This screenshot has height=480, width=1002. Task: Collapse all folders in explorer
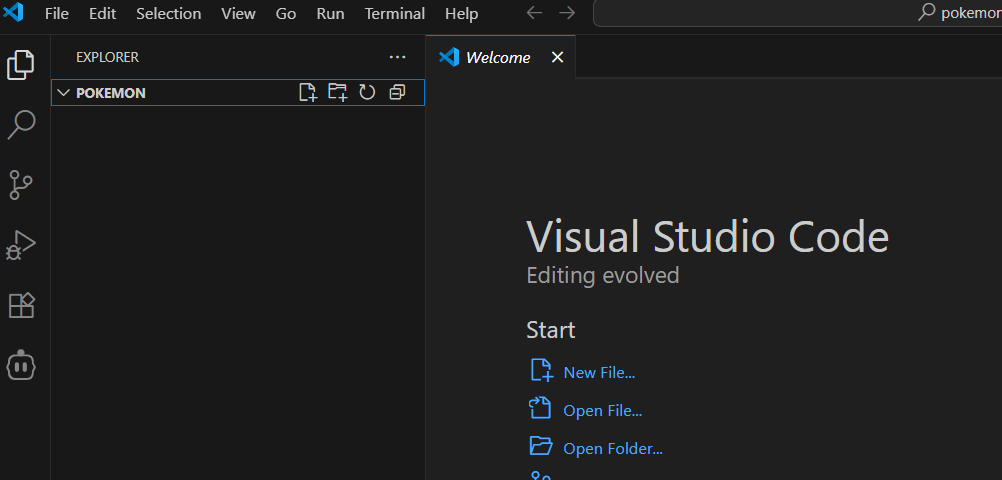click(397, 93)
